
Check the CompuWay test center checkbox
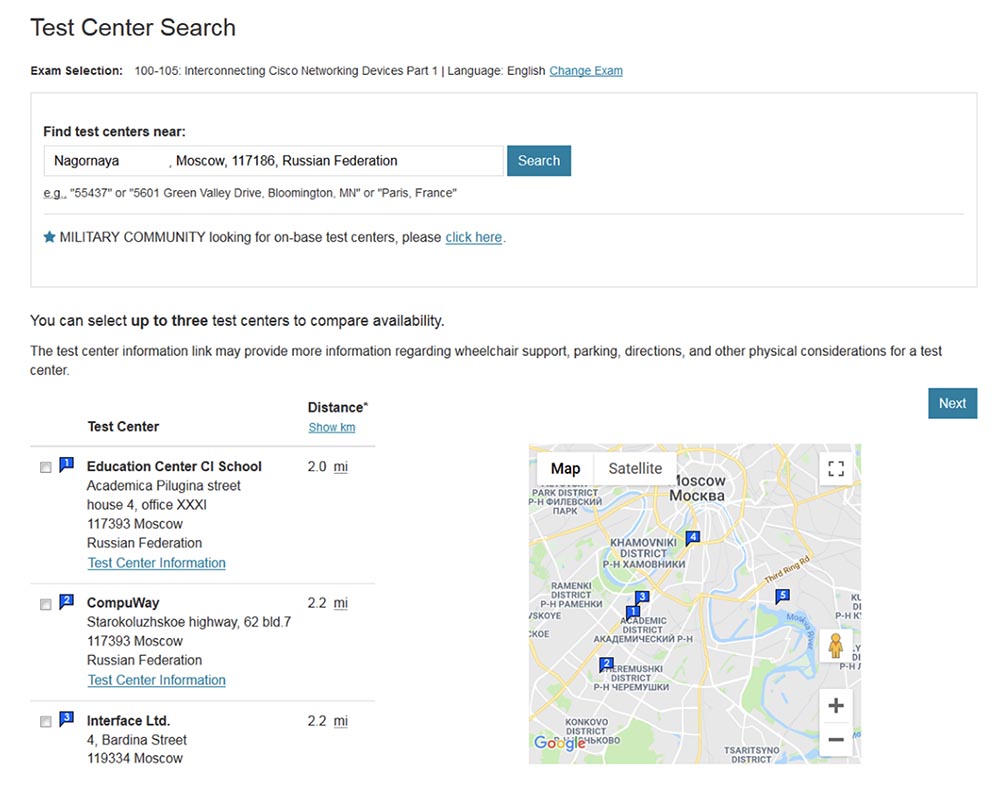click(x=46, y=604)
